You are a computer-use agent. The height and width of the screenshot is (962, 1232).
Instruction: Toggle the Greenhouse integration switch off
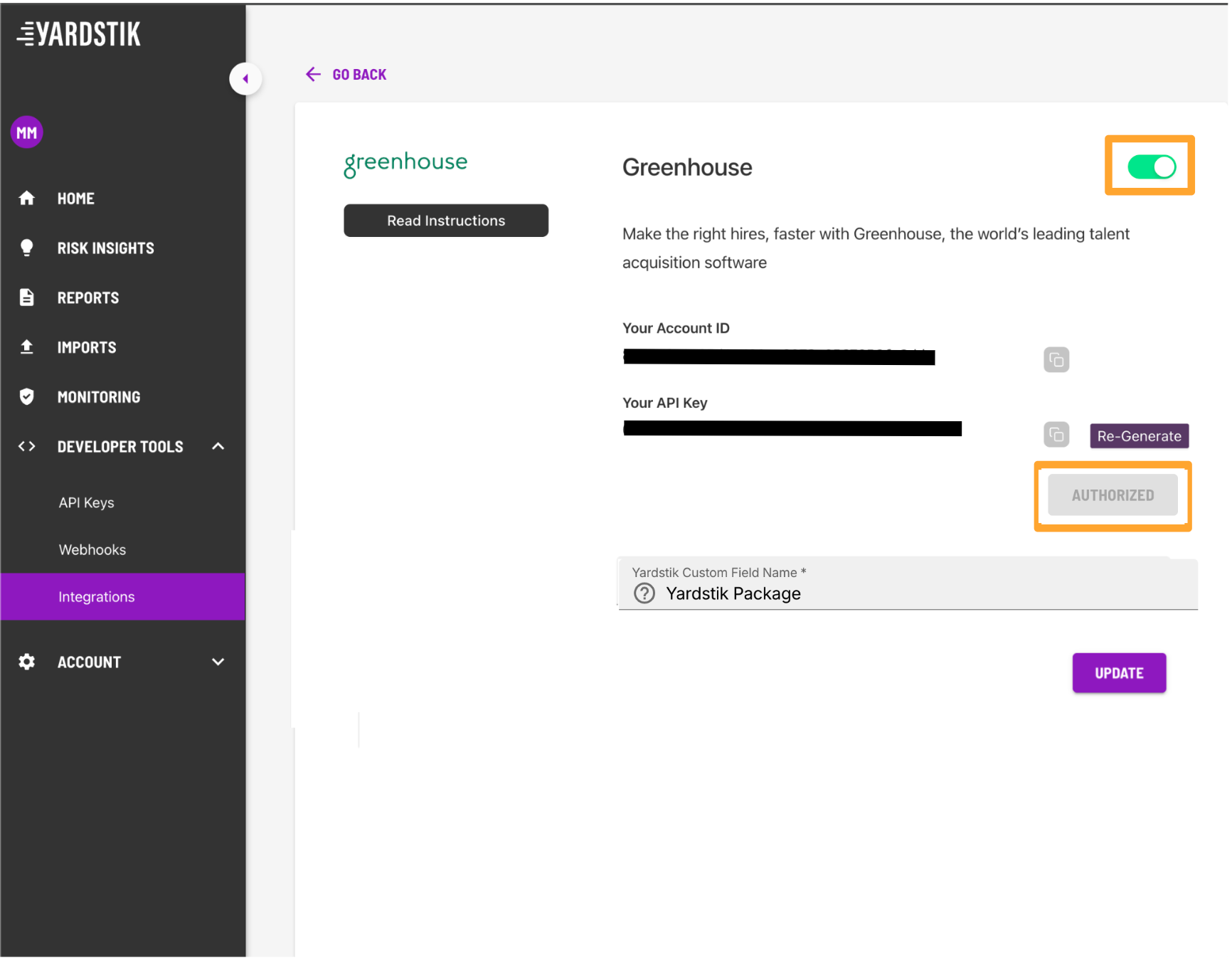[x=1152, y=167]
